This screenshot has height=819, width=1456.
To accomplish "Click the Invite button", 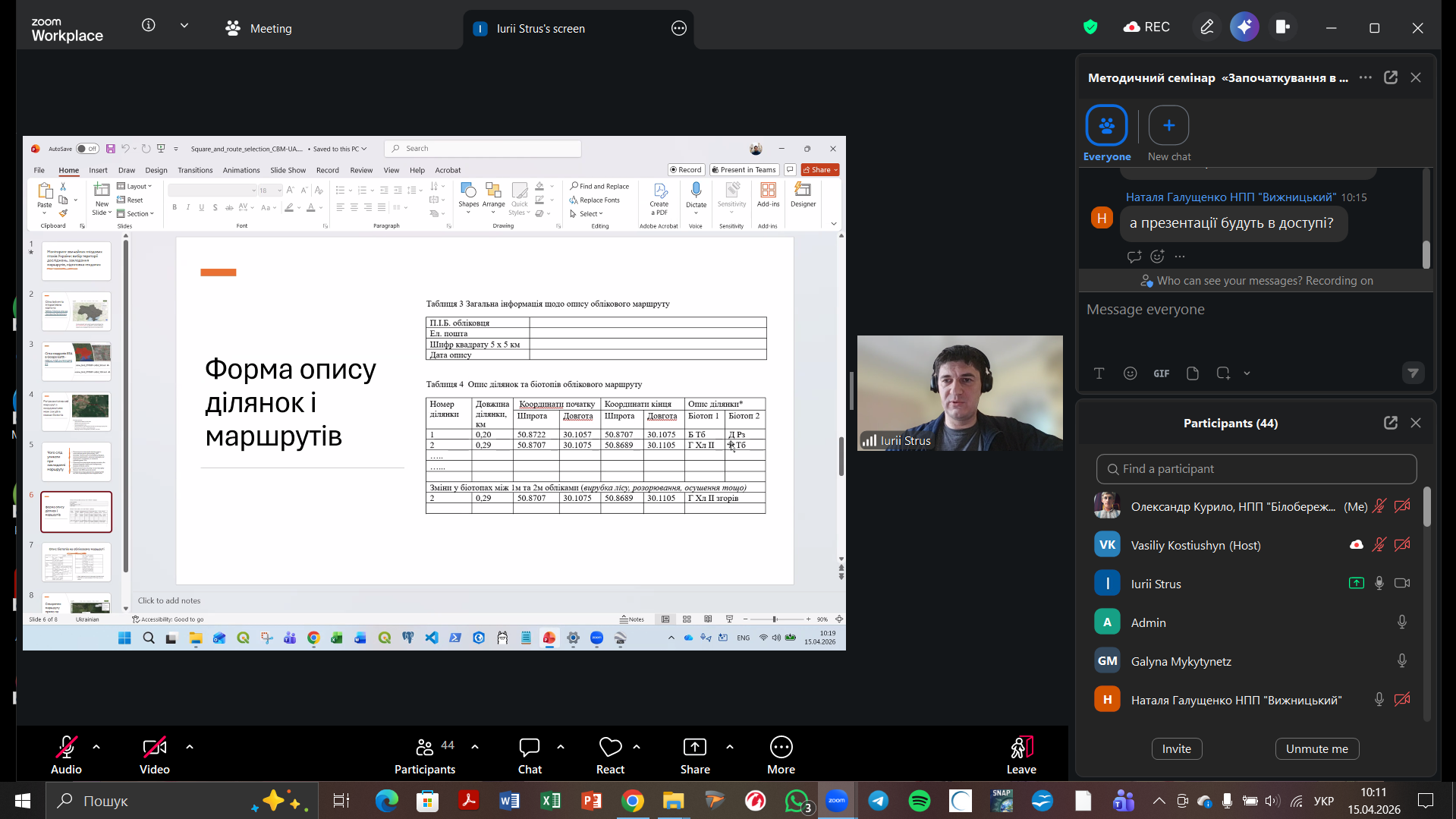I will 1176,748.
